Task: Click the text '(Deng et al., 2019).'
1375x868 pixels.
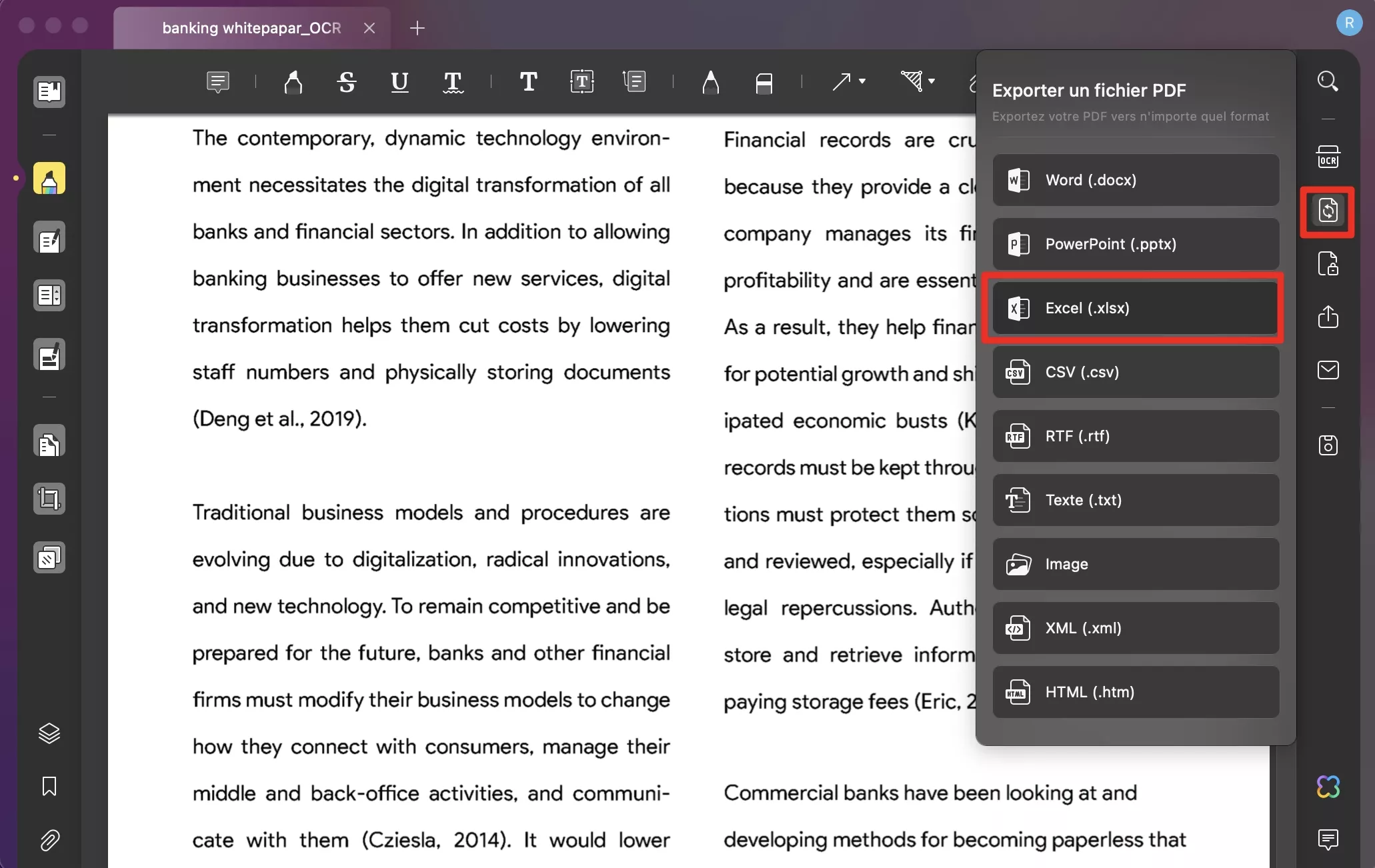Action: point(279,419)
